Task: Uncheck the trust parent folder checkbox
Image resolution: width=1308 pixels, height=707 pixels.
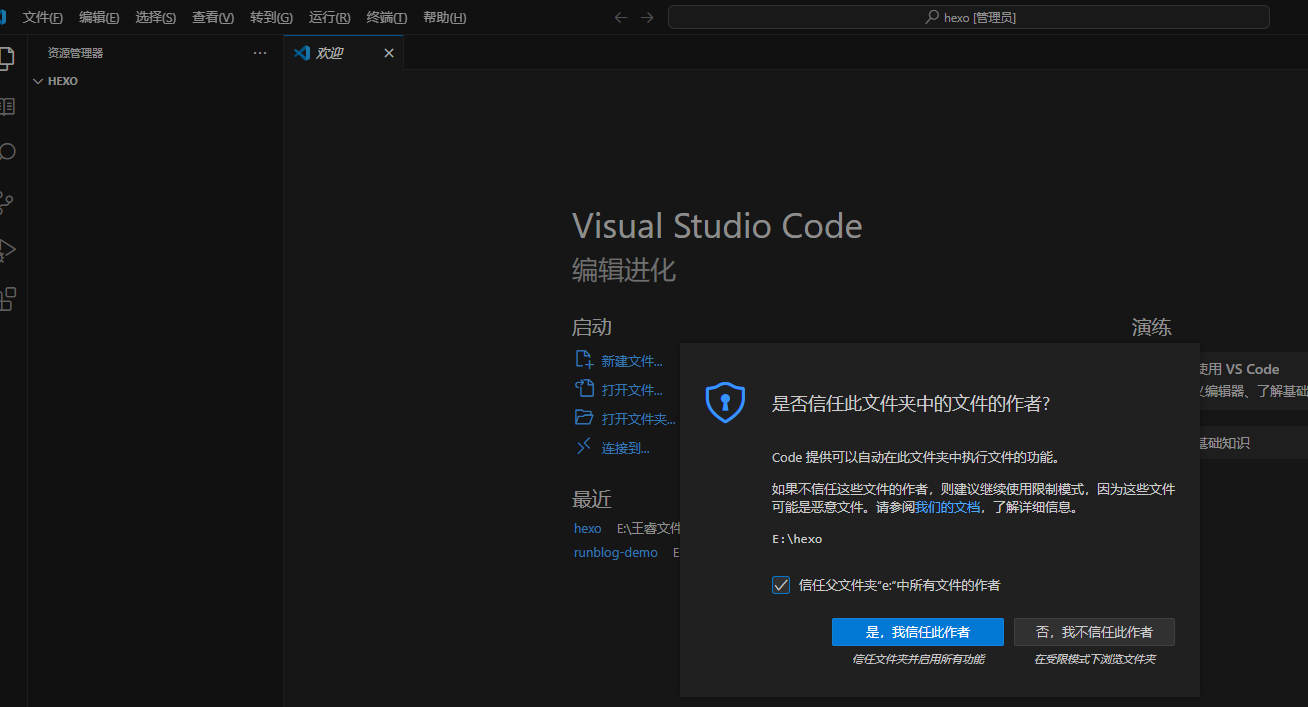Action: tap(781, 585)
